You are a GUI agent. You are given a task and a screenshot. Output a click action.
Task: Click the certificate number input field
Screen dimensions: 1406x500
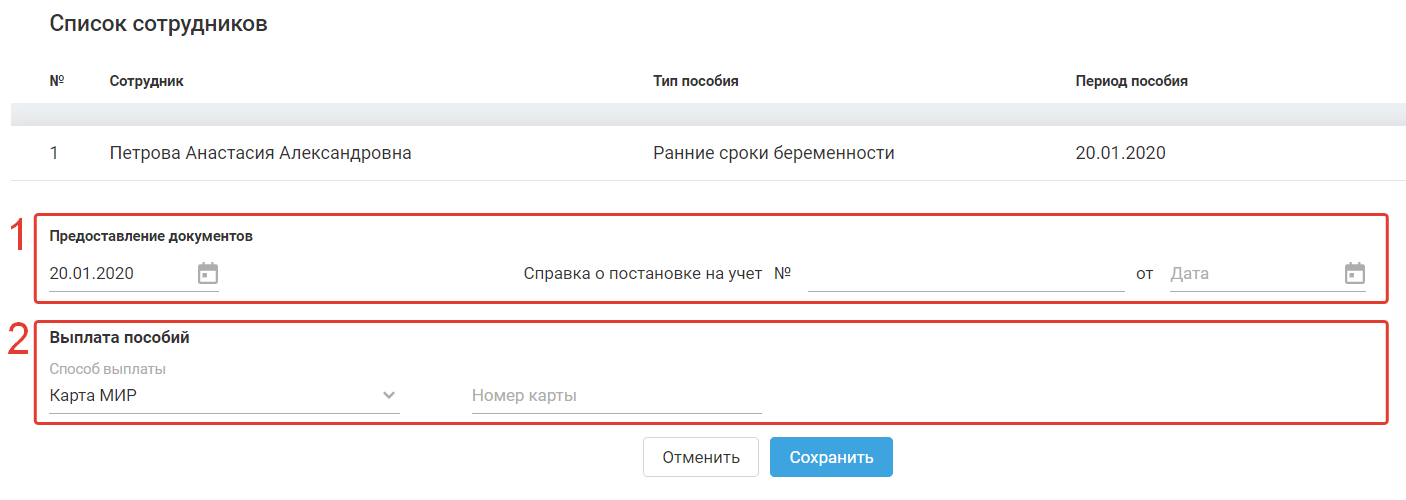pos(965,273)
